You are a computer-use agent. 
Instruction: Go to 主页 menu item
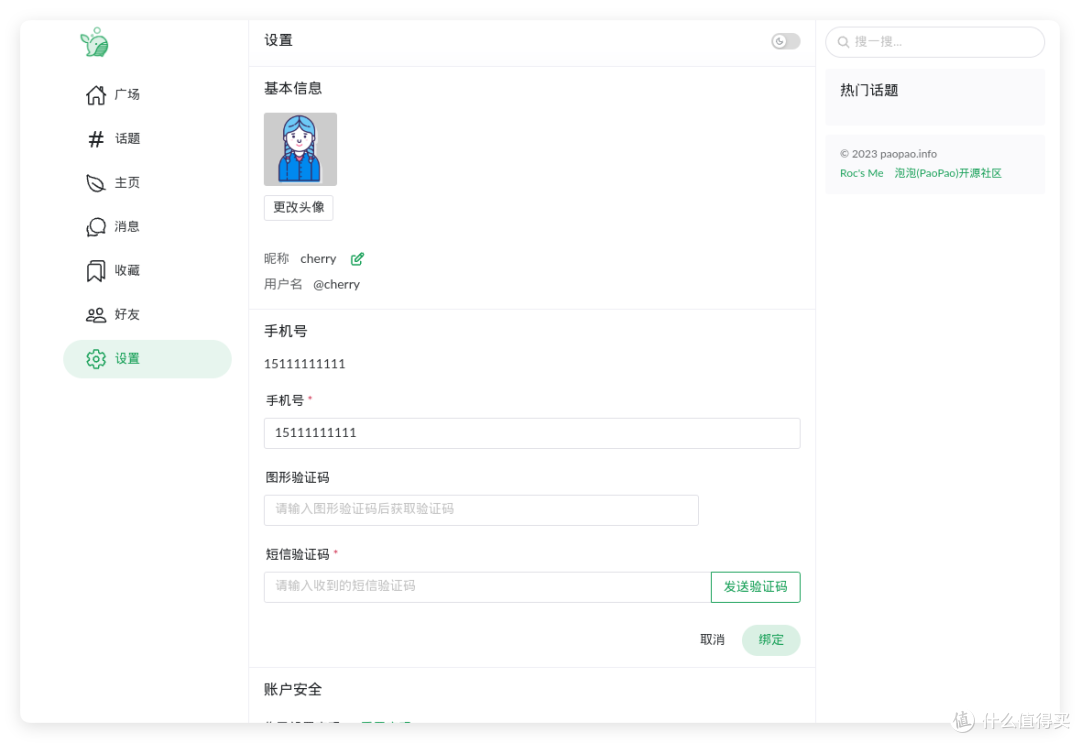(x=147, y=183)
